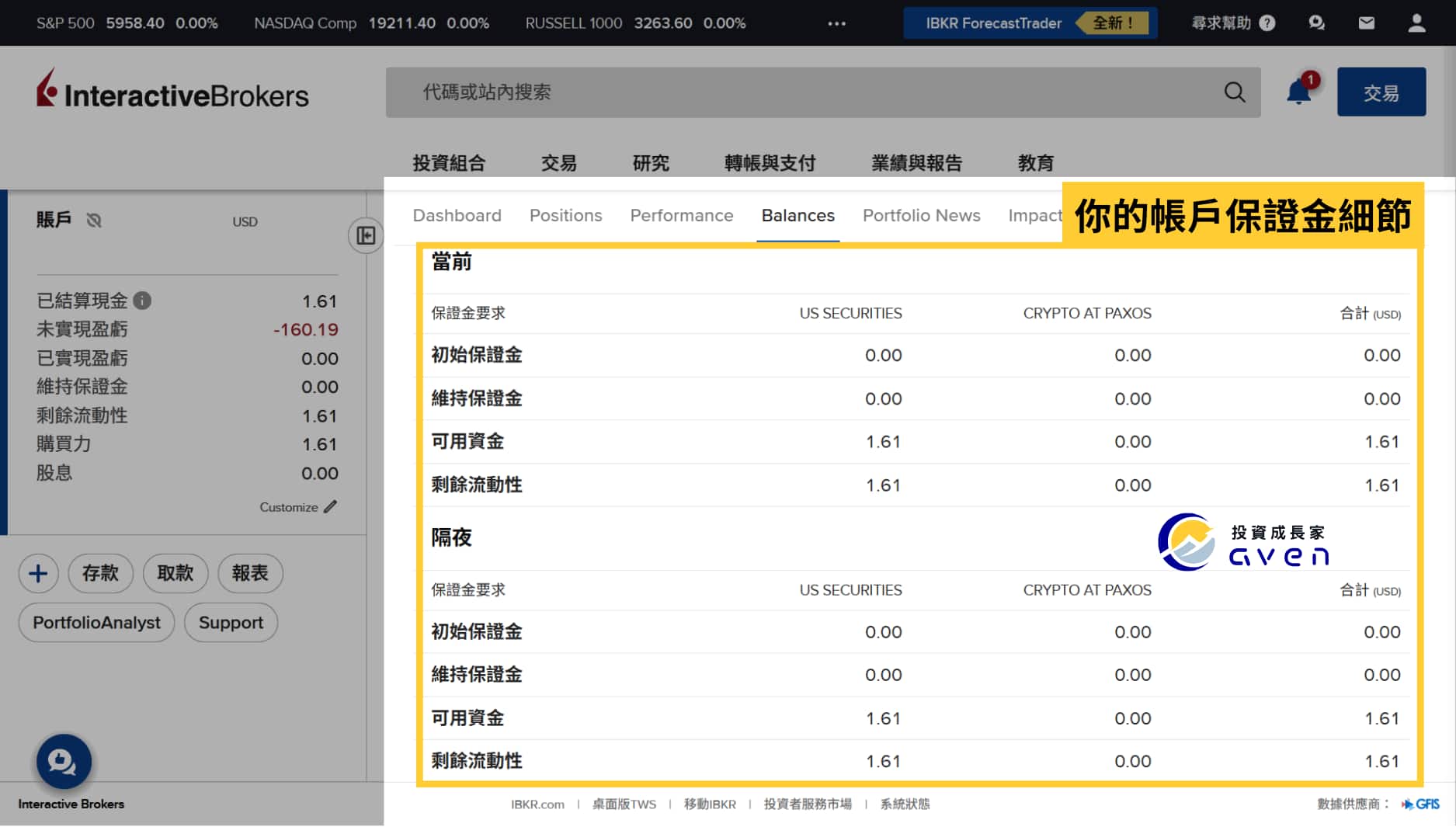This screenshot has height=827, width=1456.
Task: Click the 股息 row in account panel
Action: pyautogui.click(x=187, y=473)
